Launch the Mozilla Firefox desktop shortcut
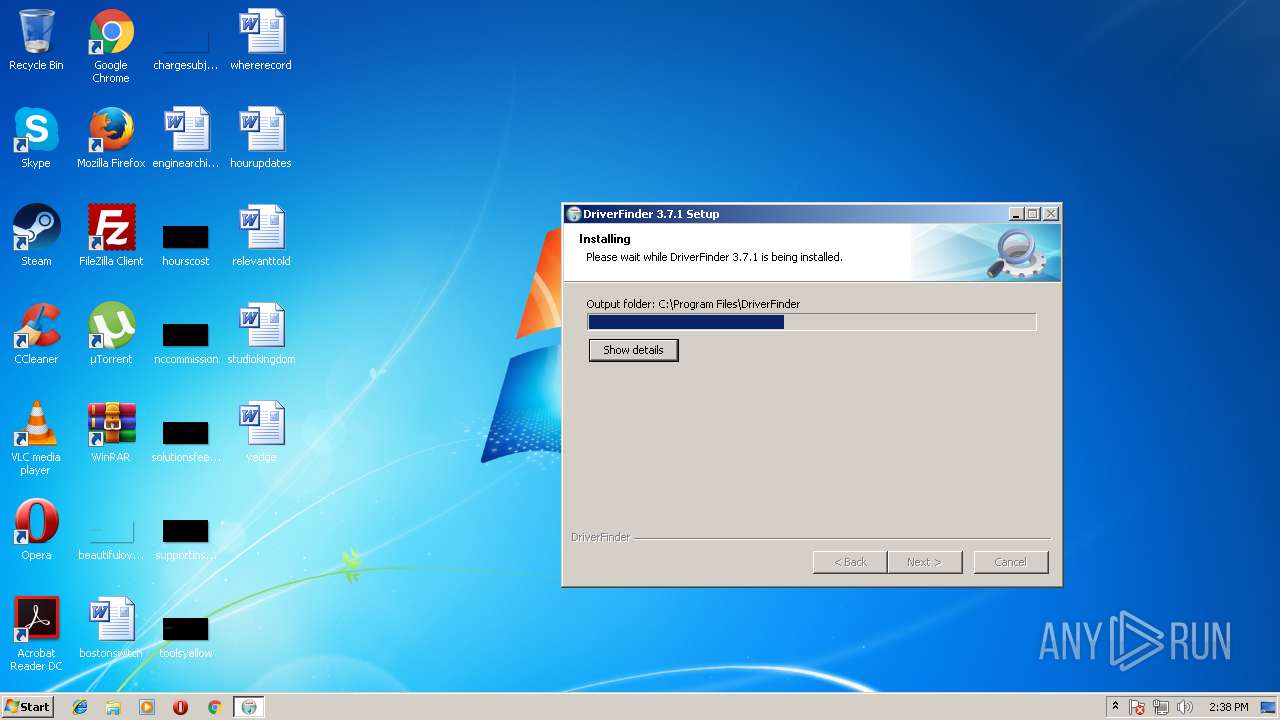The width and height of the screenshot is (1280, 720). 111,139
